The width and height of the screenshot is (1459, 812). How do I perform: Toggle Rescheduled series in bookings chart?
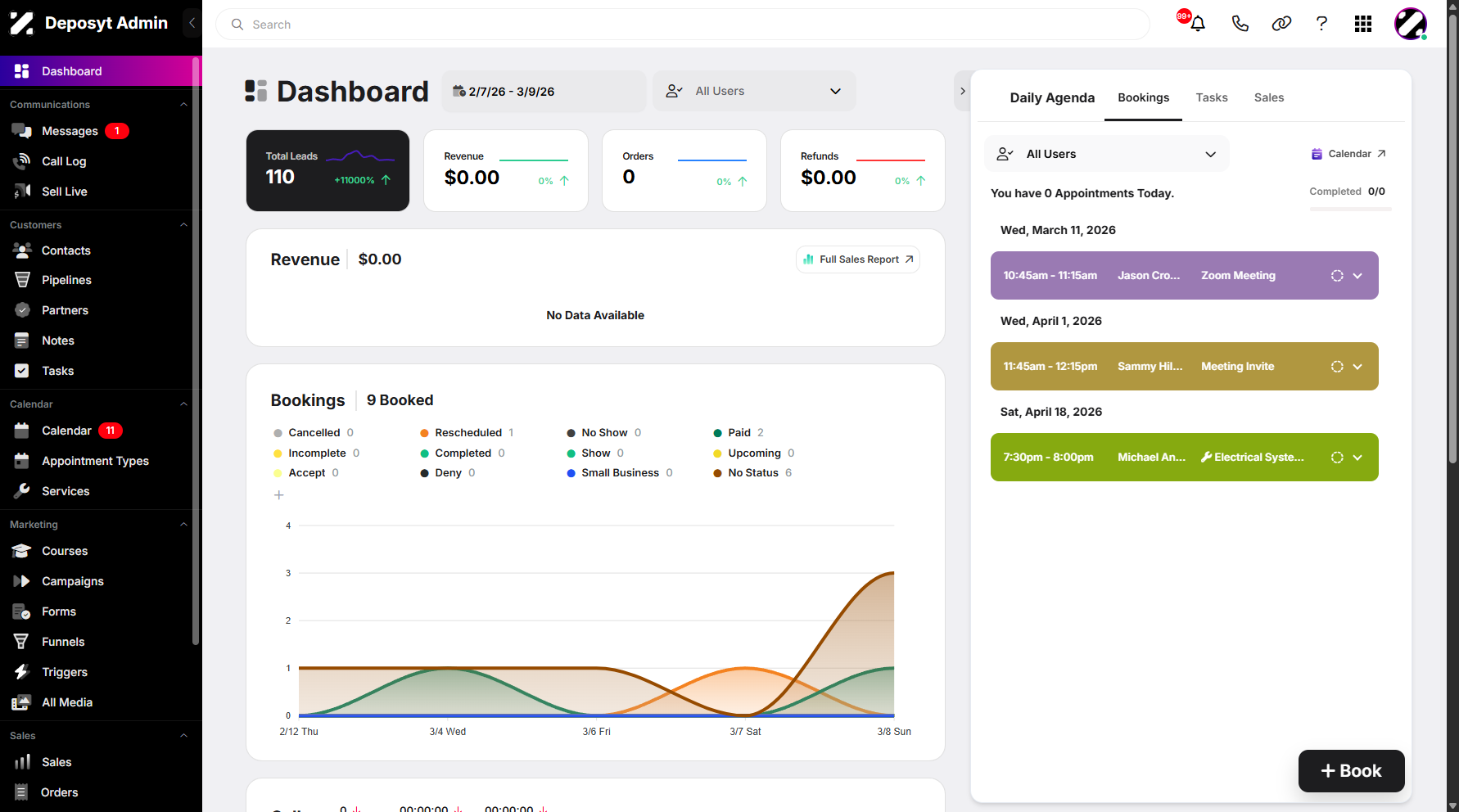468,433
